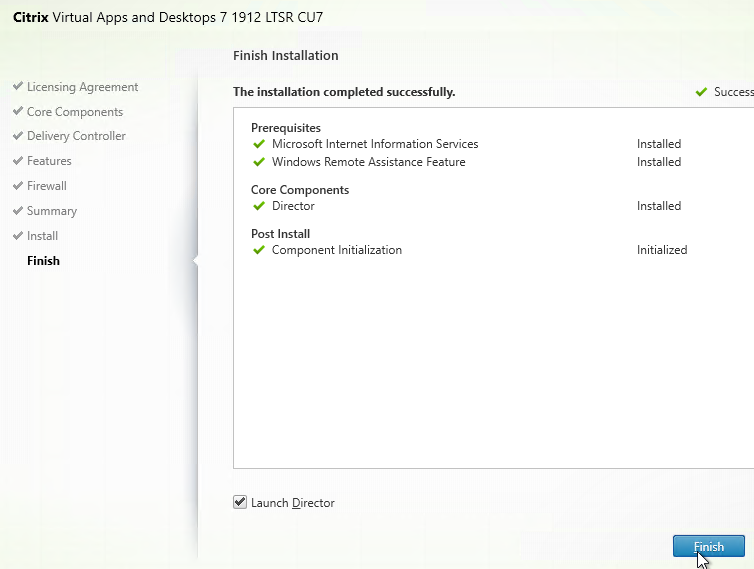Click checkmark icon next to Delivery Controller
Screen dimensions: 754x569
(18, 136)
